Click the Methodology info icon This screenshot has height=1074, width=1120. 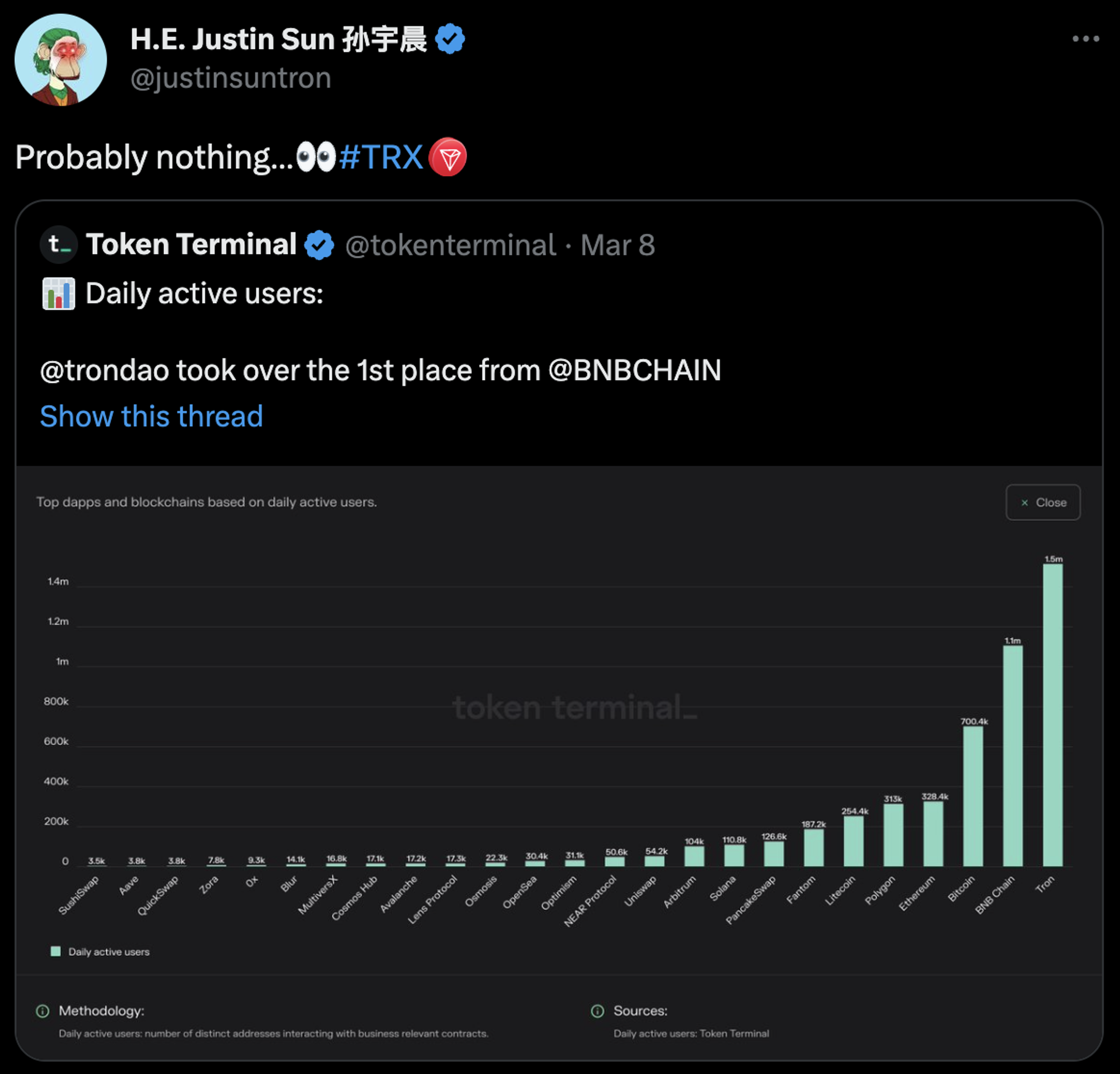43,1010
